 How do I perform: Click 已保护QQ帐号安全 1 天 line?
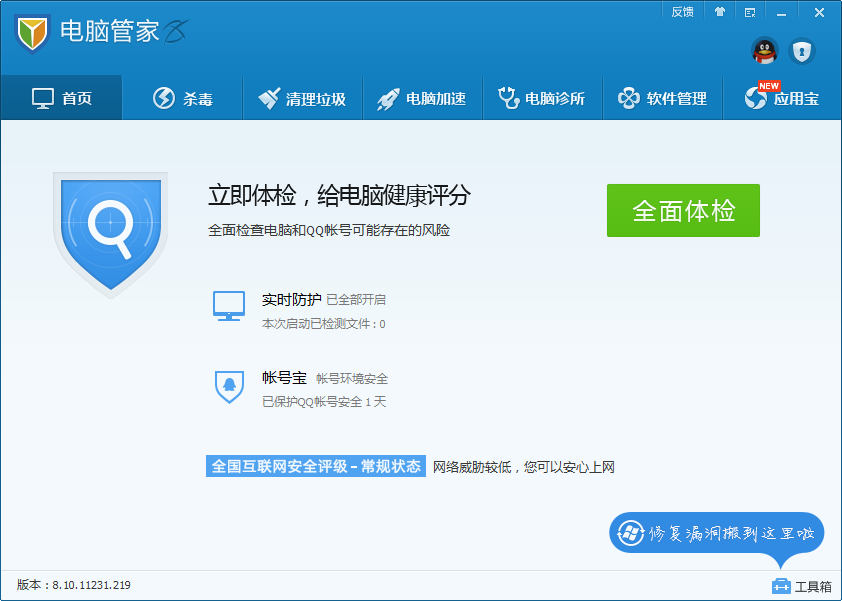pos(324,402)
